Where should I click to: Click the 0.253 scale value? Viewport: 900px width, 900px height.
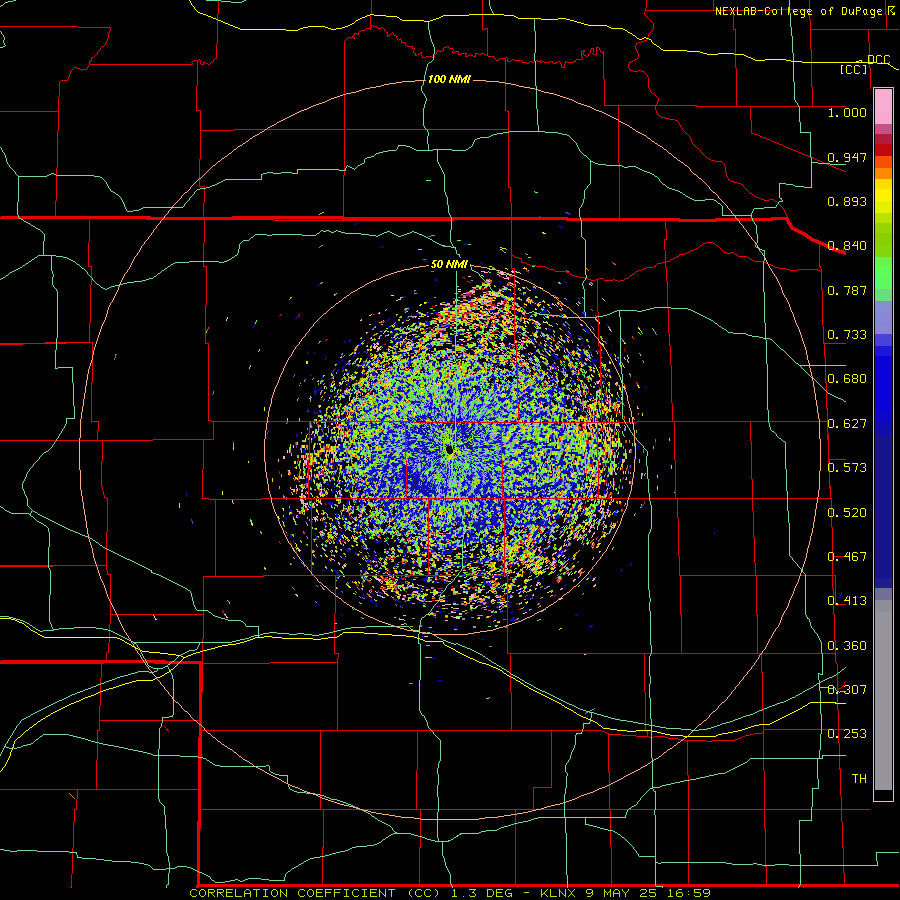point(847,734)
